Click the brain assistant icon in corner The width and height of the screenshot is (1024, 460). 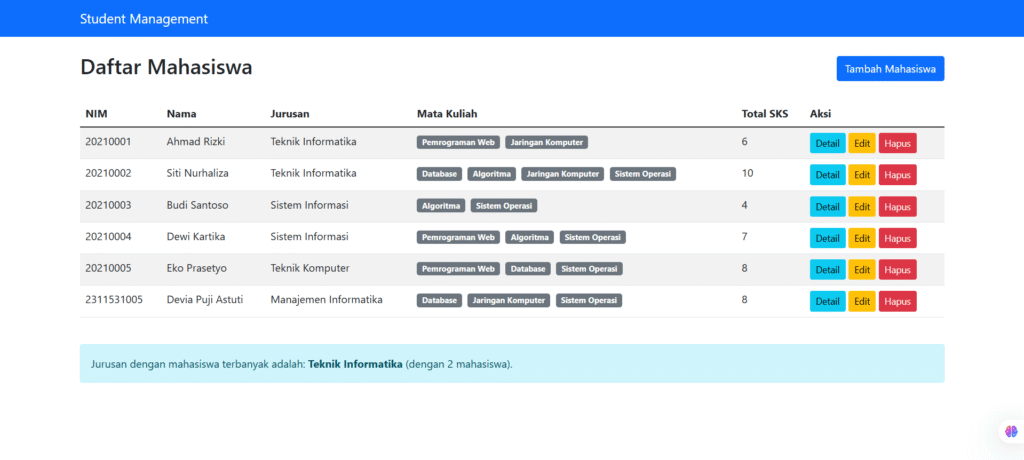click(x=1010, y=431)
